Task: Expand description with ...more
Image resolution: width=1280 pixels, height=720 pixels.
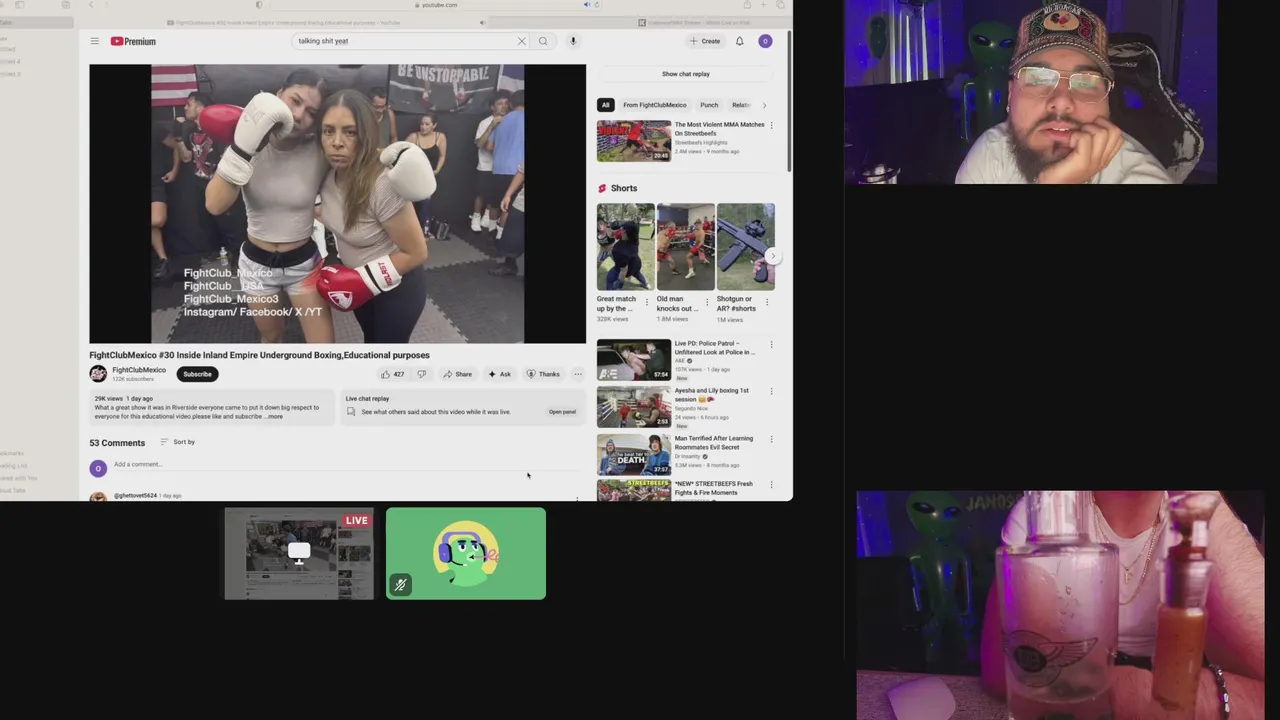Action: click(274, 416)
